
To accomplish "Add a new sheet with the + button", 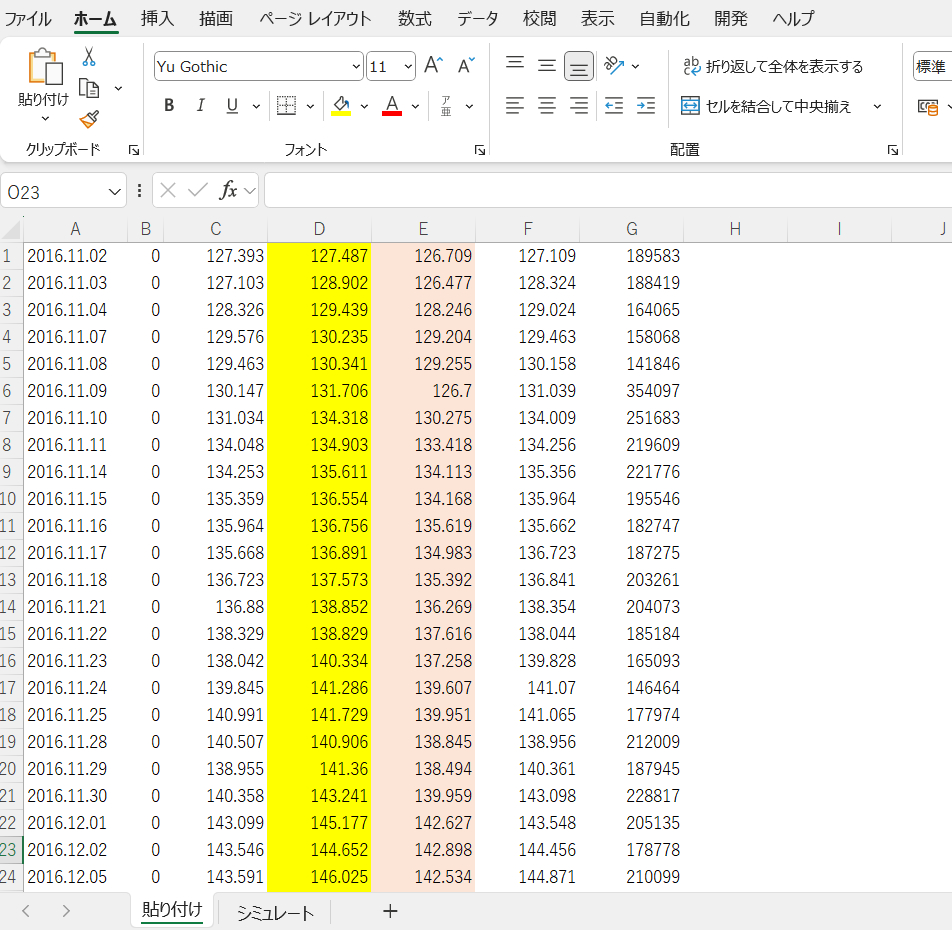I will 390,911.
